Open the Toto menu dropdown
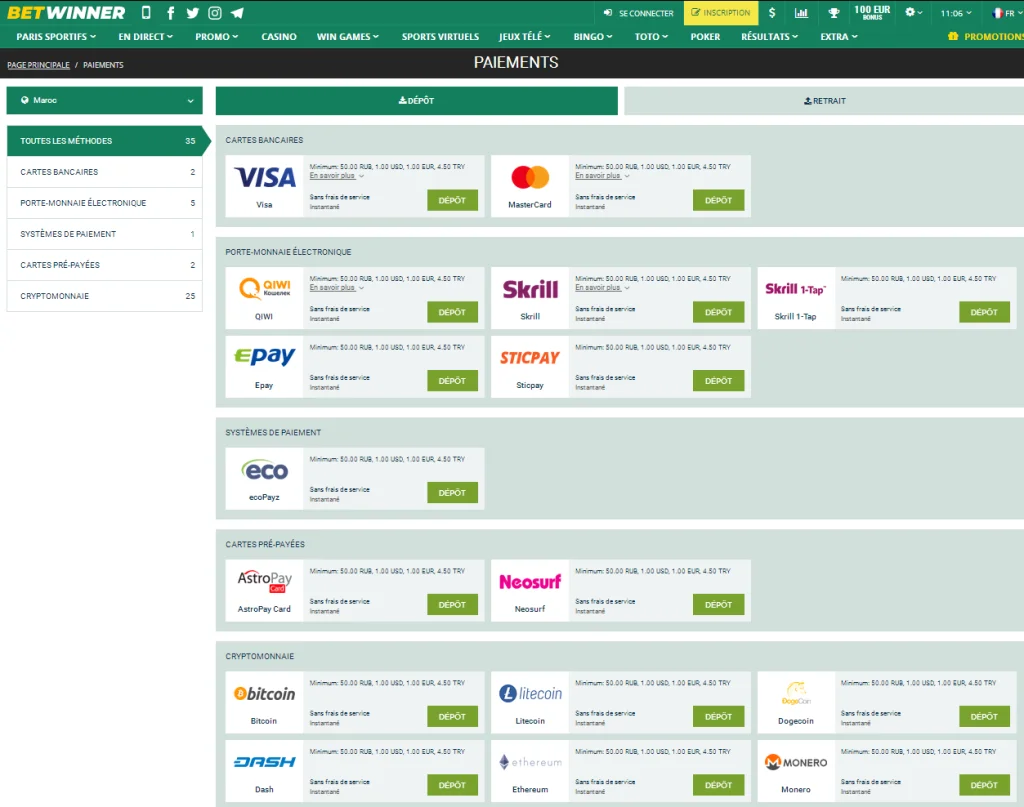The image size is (1024, 807). pos(651,37)
